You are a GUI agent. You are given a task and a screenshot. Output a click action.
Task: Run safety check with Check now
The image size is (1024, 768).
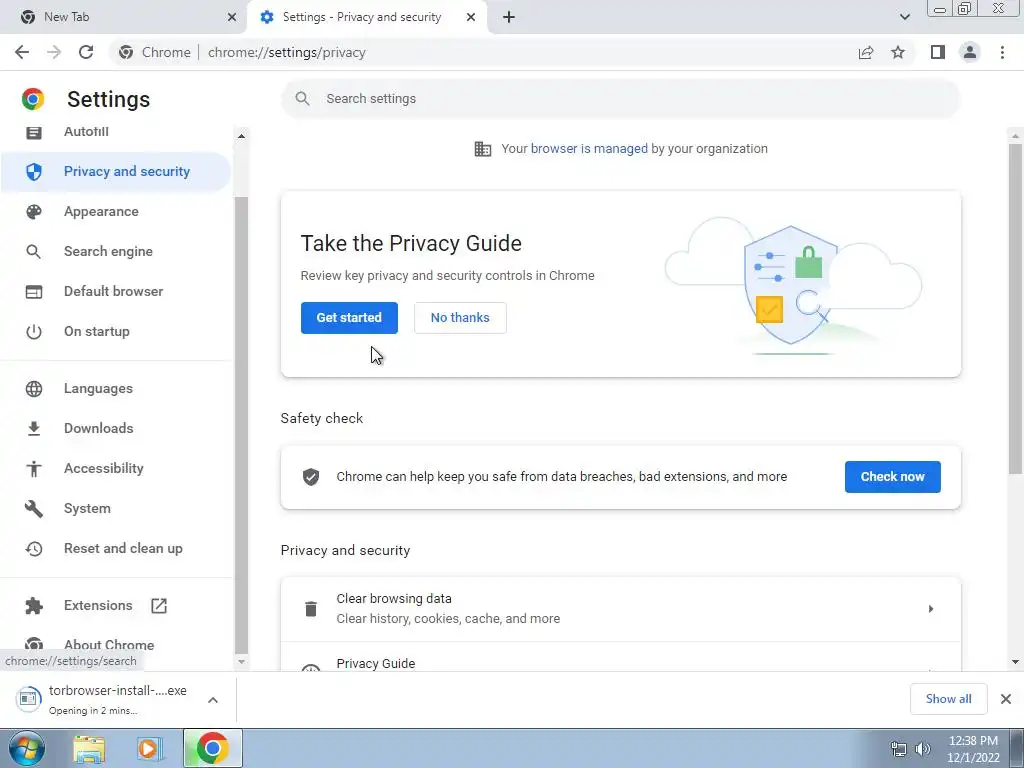pyautogui.click(x=893, y=477)
